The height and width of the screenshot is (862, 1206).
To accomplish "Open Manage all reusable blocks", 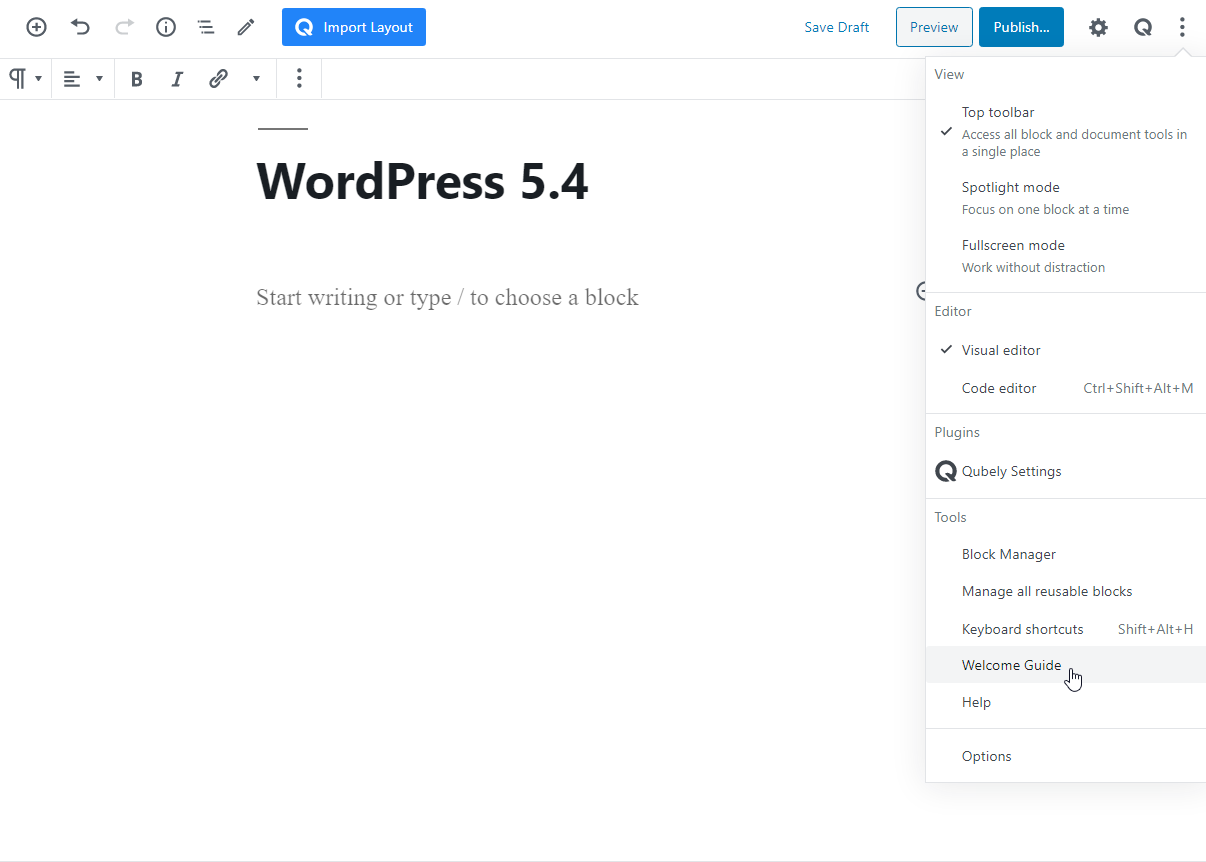I will pos(1066,591).
